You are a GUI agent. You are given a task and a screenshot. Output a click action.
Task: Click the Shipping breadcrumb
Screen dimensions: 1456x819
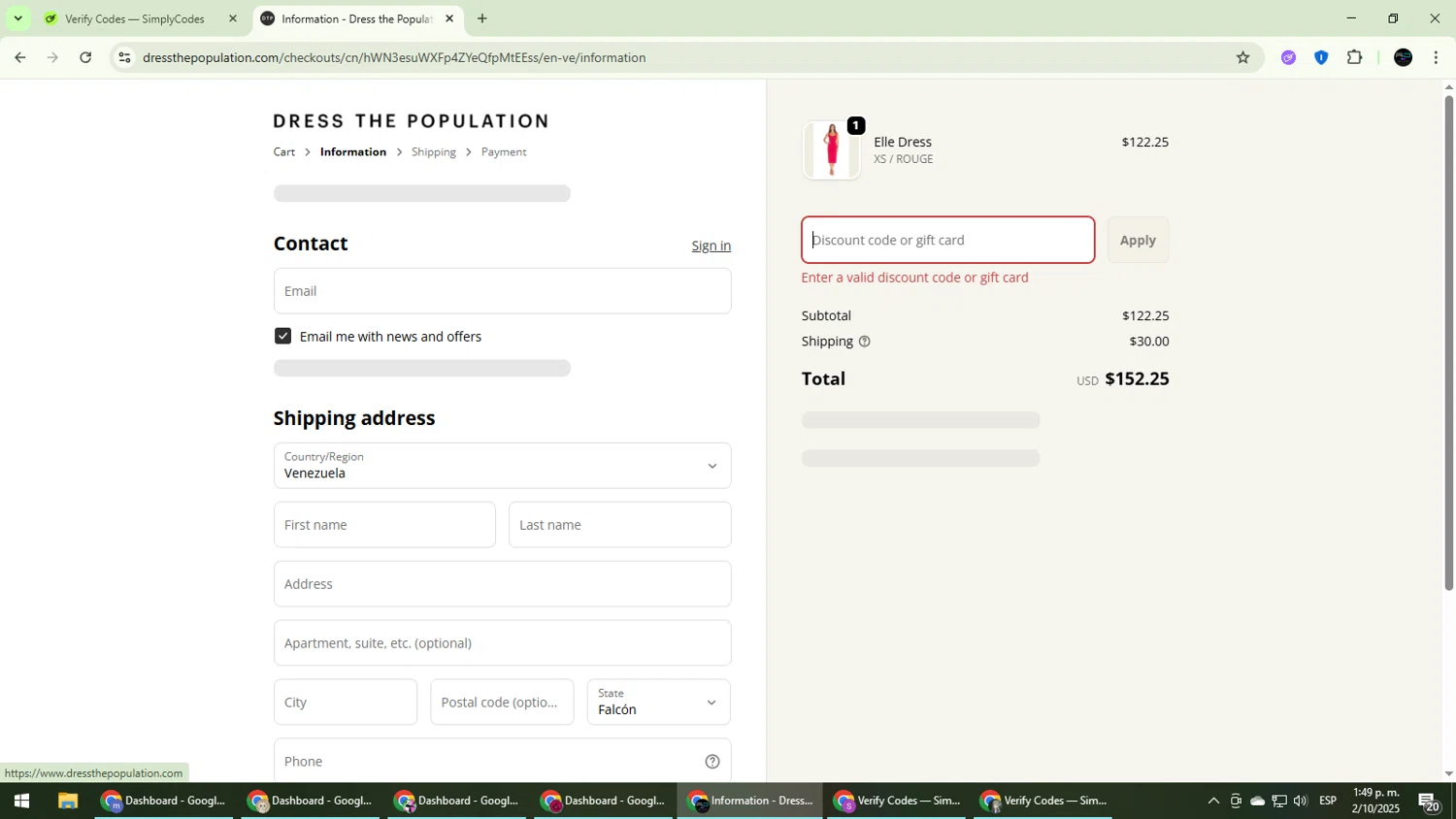click(434, 152)
